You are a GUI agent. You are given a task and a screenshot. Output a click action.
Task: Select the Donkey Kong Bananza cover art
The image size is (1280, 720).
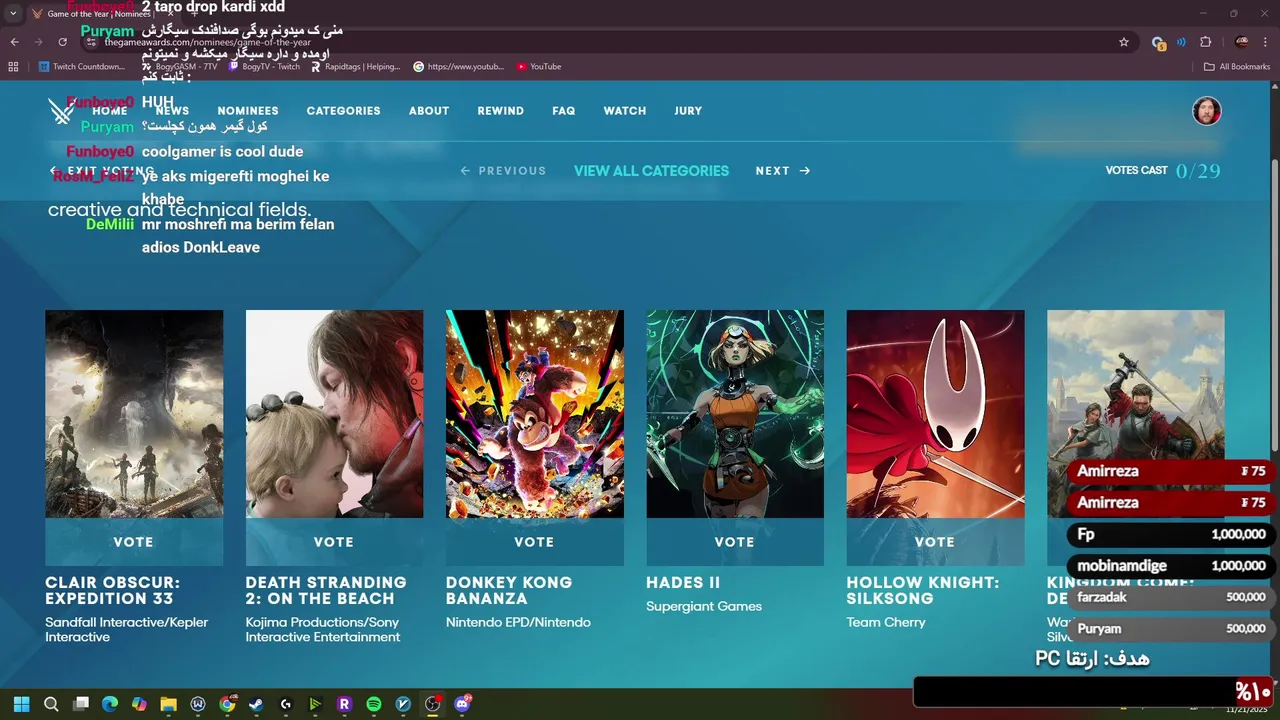[x=534, y=414]
